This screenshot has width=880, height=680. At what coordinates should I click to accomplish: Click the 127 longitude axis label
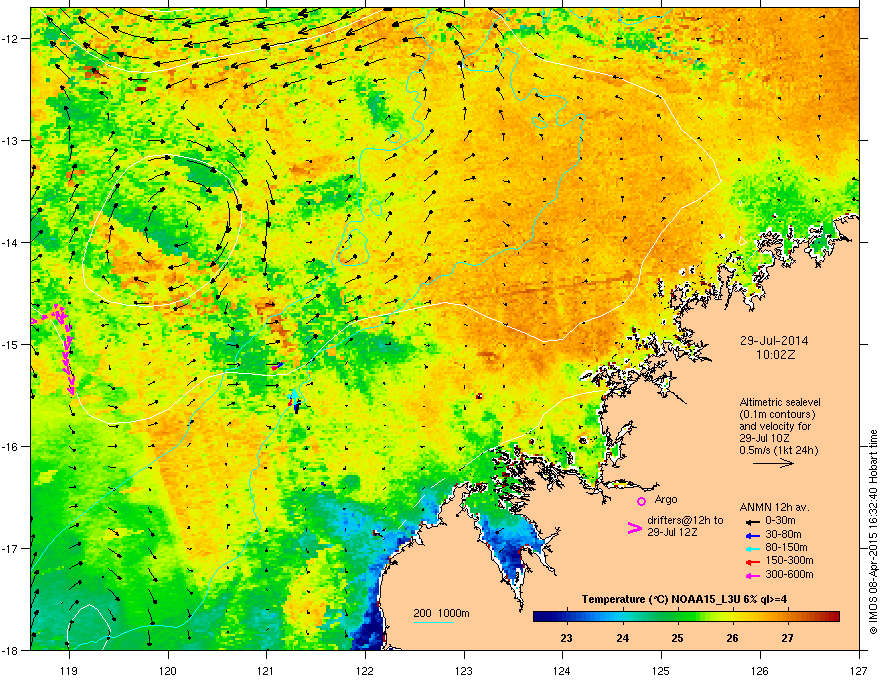[859, 670]
